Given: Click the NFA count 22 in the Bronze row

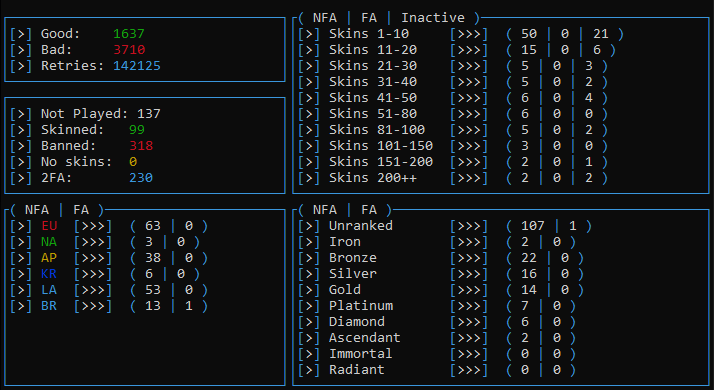Looking at the screenshot, I should point(529,258).
